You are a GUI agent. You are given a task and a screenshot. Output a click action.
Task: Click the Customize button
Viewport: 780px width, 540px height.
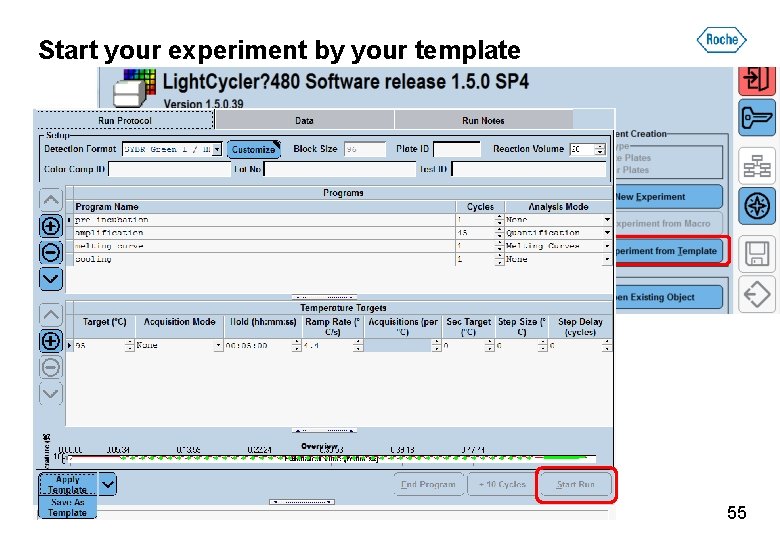pyautogui.click(x=254, y=149)
